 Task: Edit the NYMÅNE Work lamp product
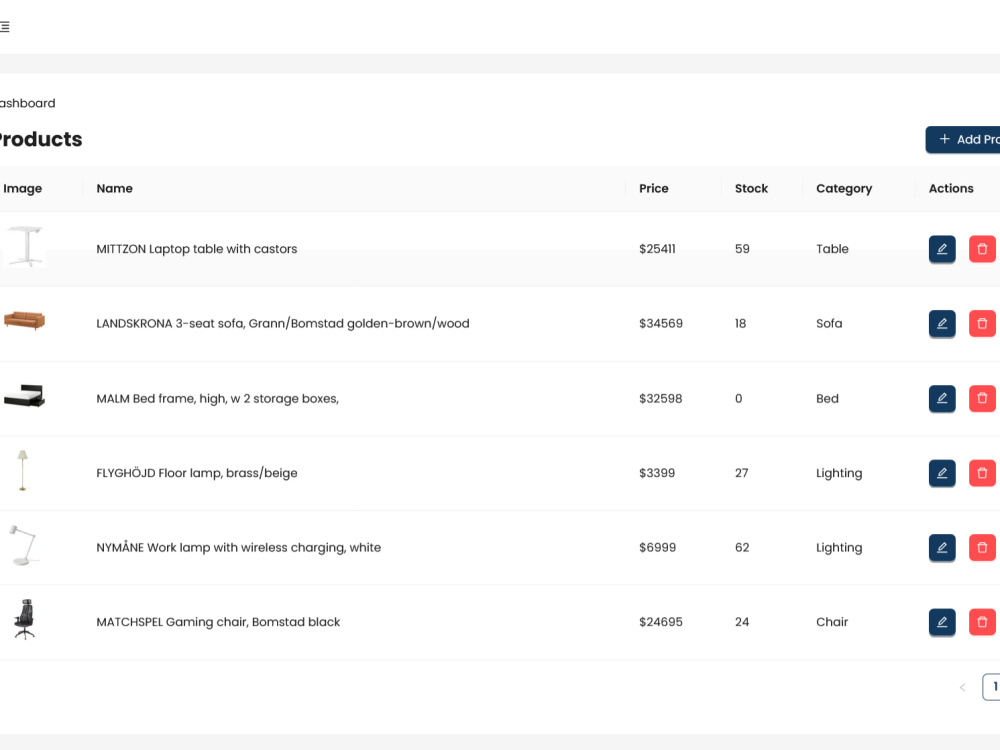click(x=942, y=547)
